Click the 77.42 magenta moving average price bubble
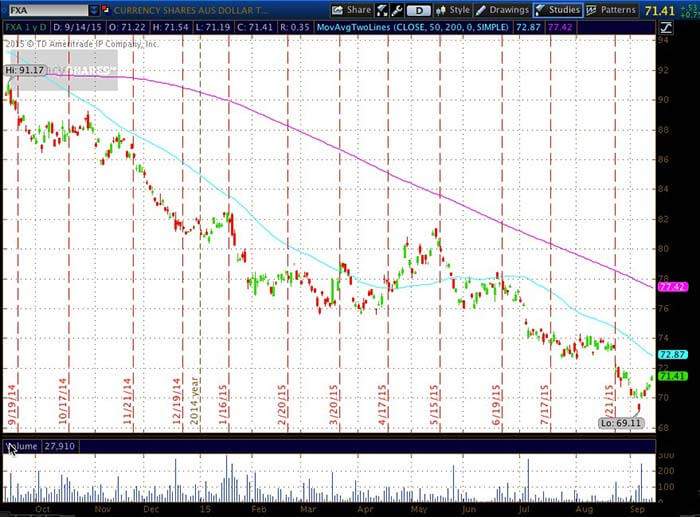The width and height of the screenshot is (700, 517). 671,287
